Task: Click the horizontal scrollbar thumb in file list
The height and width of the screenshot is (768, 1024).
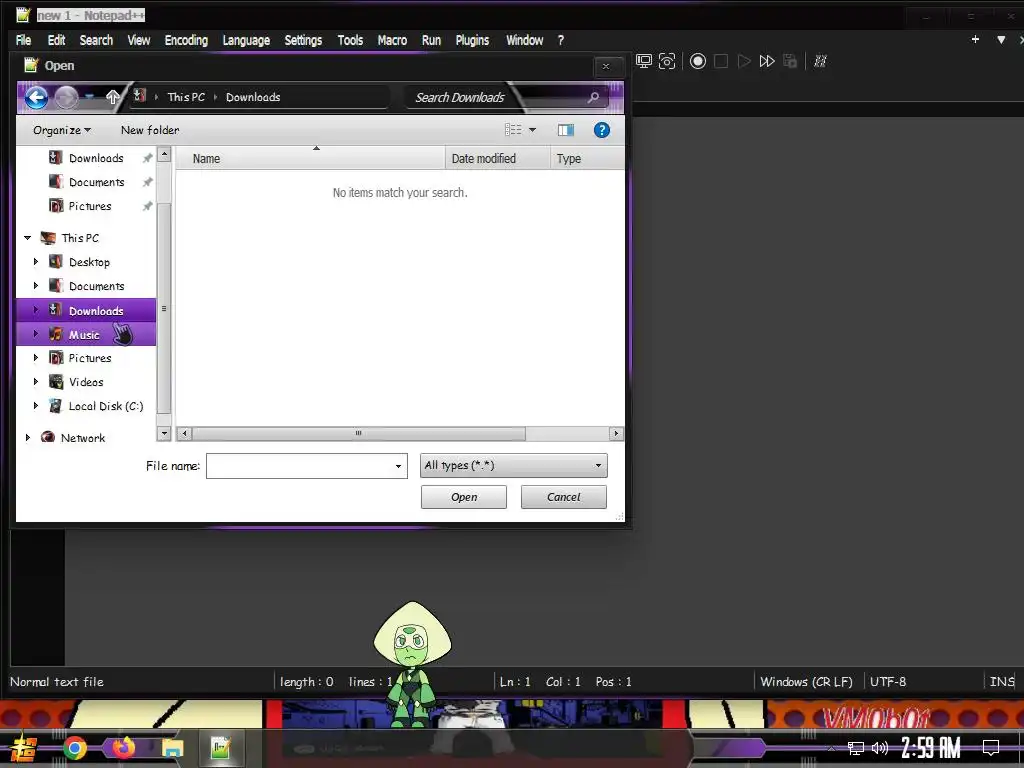Action: tap(358, 434)
